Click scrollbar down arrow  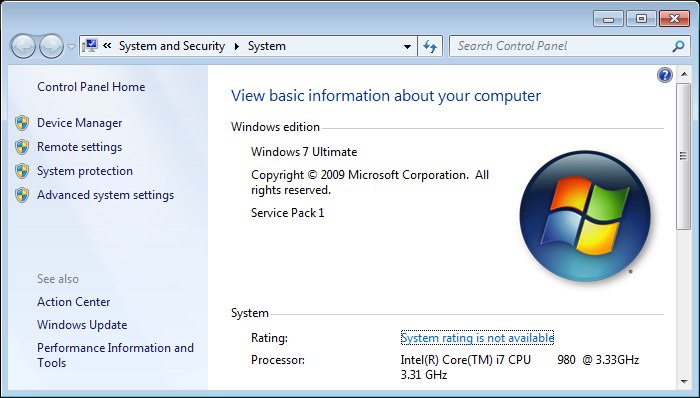tap(684, 381)
